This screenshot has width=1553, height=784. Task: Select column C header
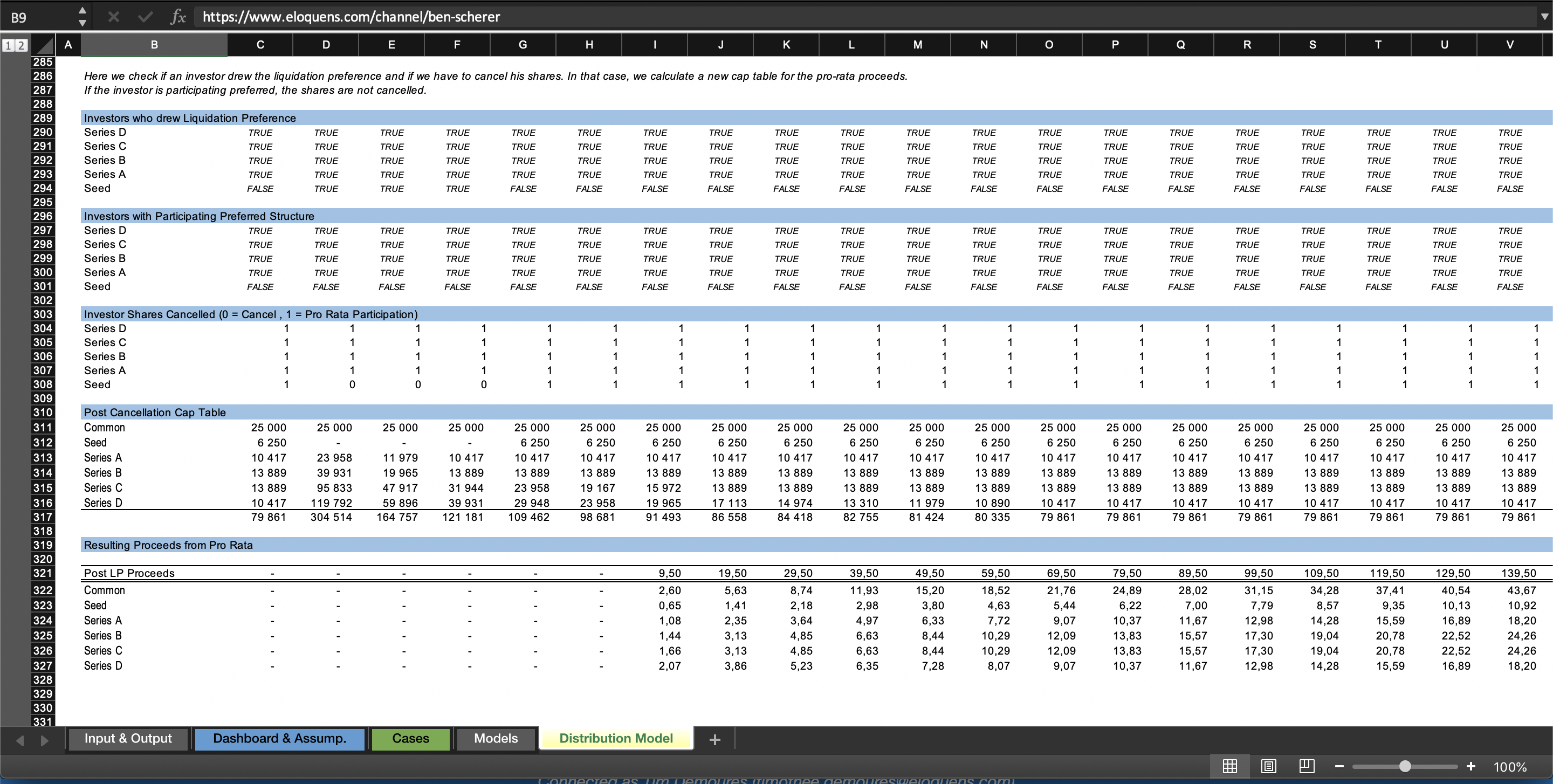coord(260,45)
